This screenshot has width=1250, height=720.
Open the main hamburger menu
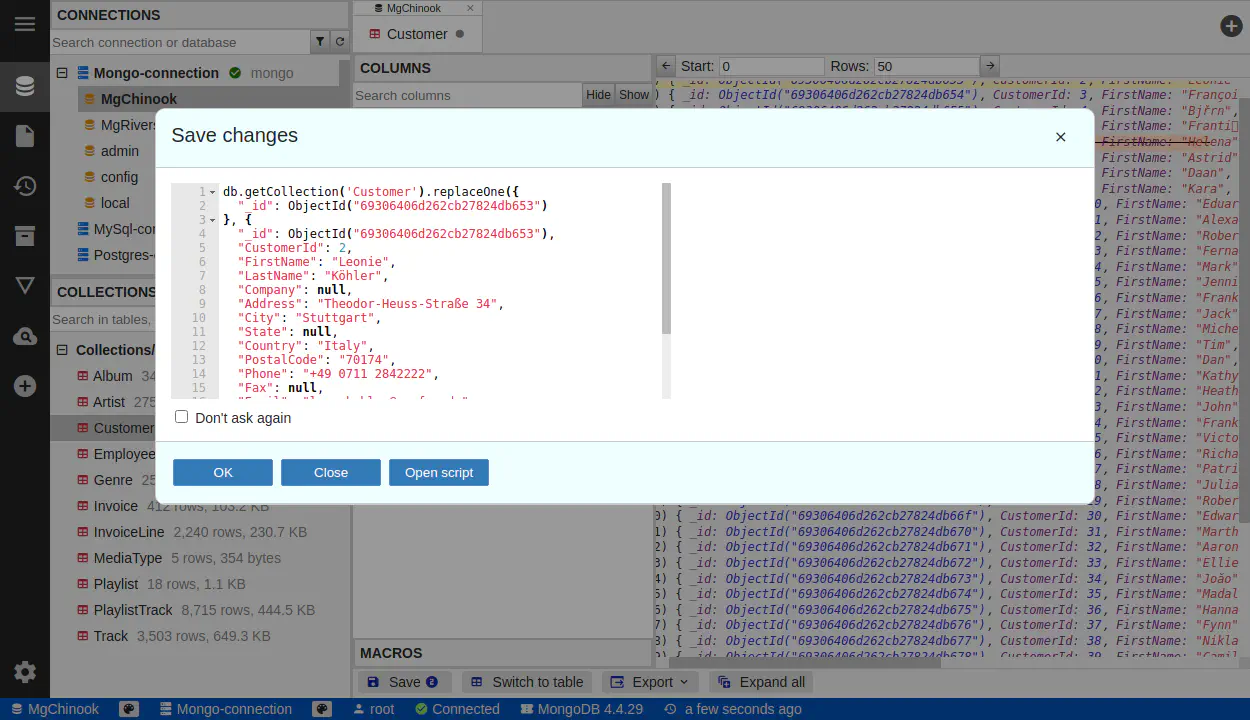point(25,24)
